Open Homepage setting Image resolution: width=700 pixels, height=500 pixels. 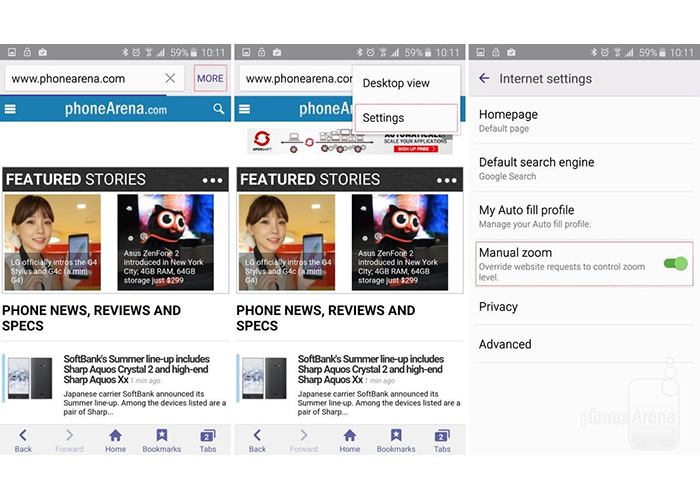click(584, 121)
